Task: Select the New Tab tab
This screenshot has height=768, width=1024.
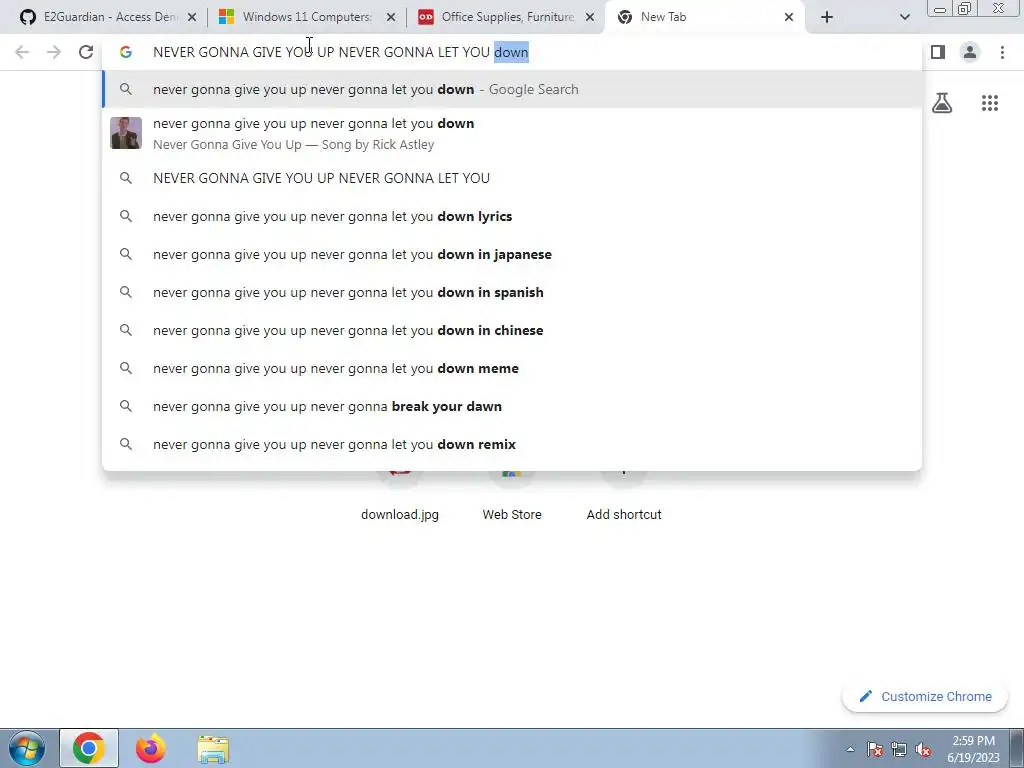Action: pyautogui.click(x=705, y=17)
